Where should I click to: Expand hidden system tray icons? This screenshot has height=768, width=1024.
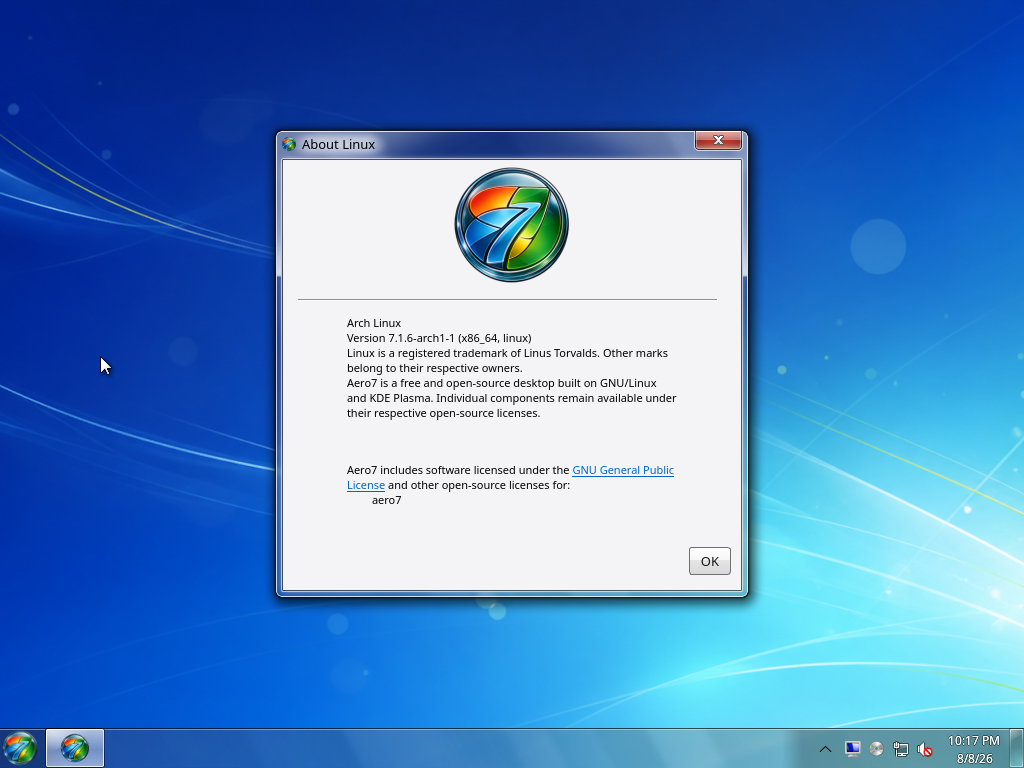[825, 749]
